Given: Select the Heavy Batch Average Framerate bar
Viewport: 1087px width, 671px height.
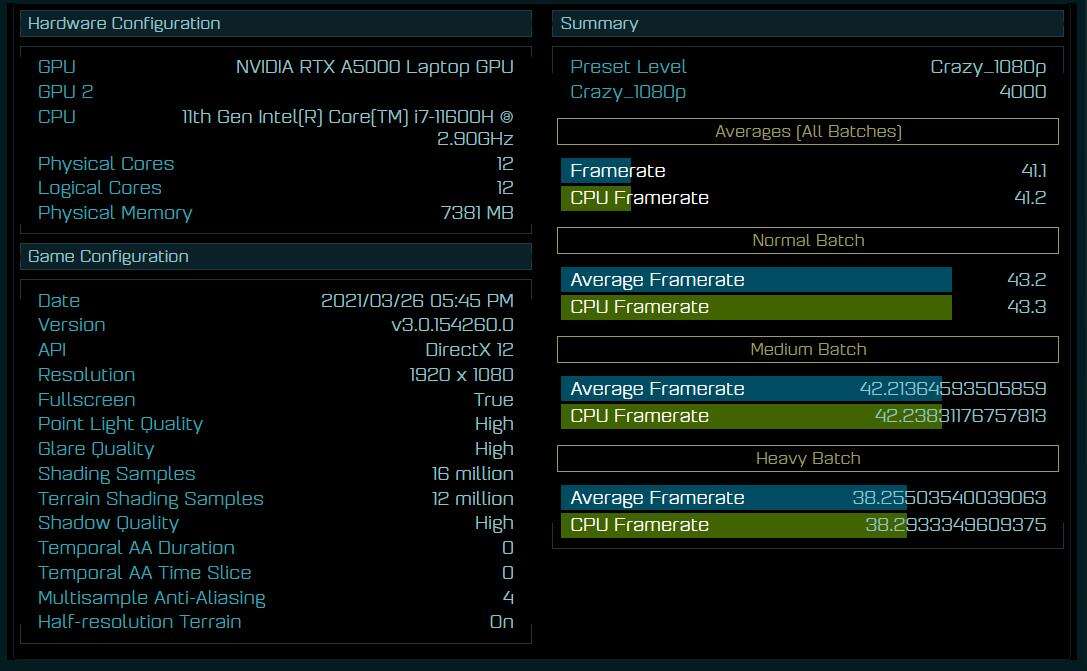Looking at the screenshot, I should pyautogui.click(x=735, y=497).
